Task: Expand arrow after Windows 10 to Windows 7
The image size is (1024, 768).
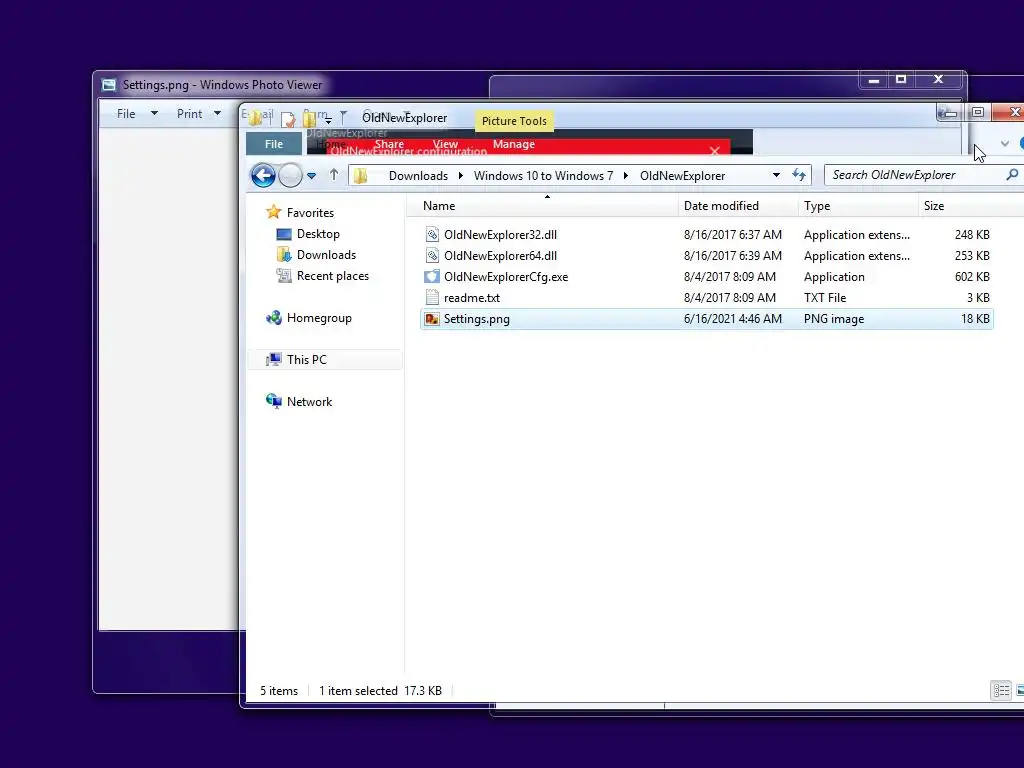Action: (625, 176)
